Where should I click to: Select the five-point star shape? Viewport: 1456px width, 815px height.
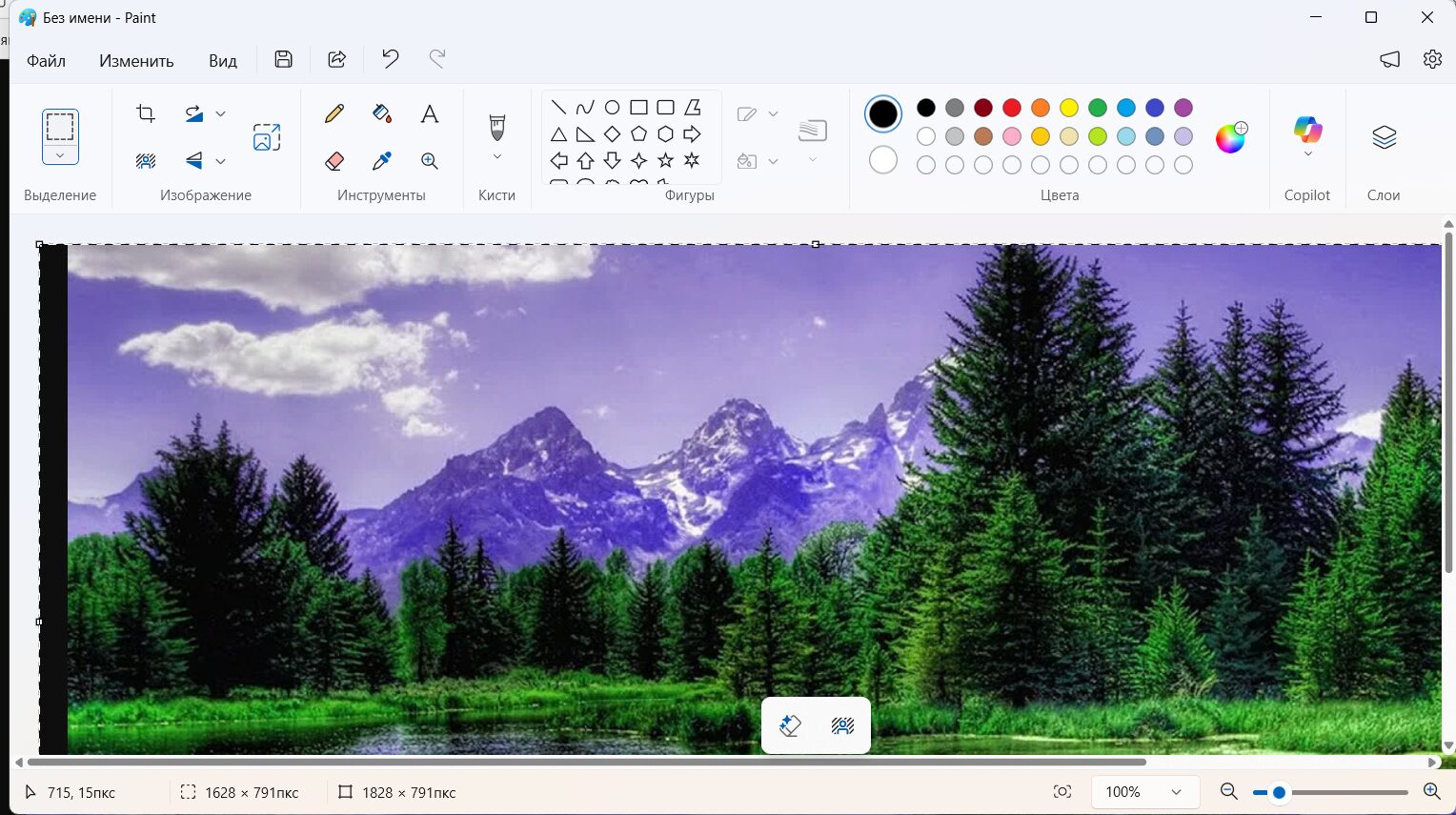click(x=665, y=160)
